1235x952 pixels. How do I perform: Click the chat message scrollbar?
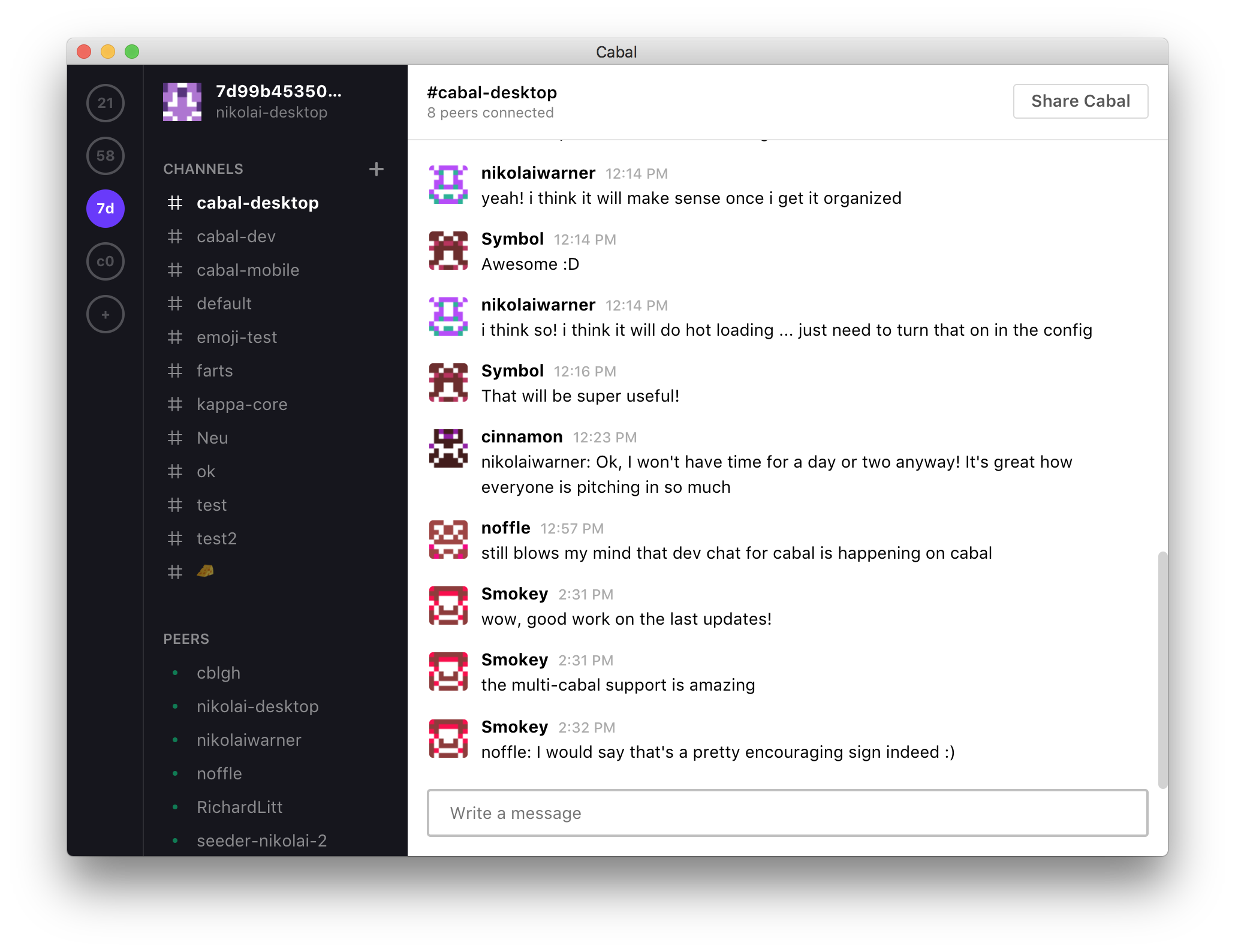1162,668
